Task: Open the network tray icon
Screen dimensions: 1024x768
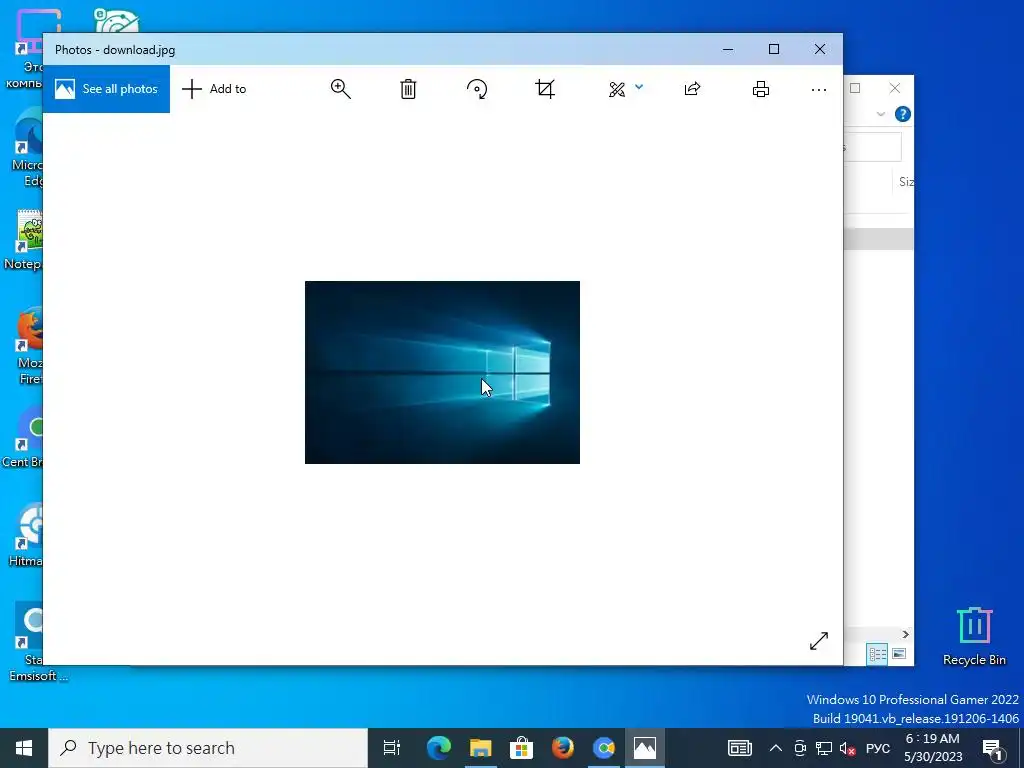Action: (x=824, y=748)
